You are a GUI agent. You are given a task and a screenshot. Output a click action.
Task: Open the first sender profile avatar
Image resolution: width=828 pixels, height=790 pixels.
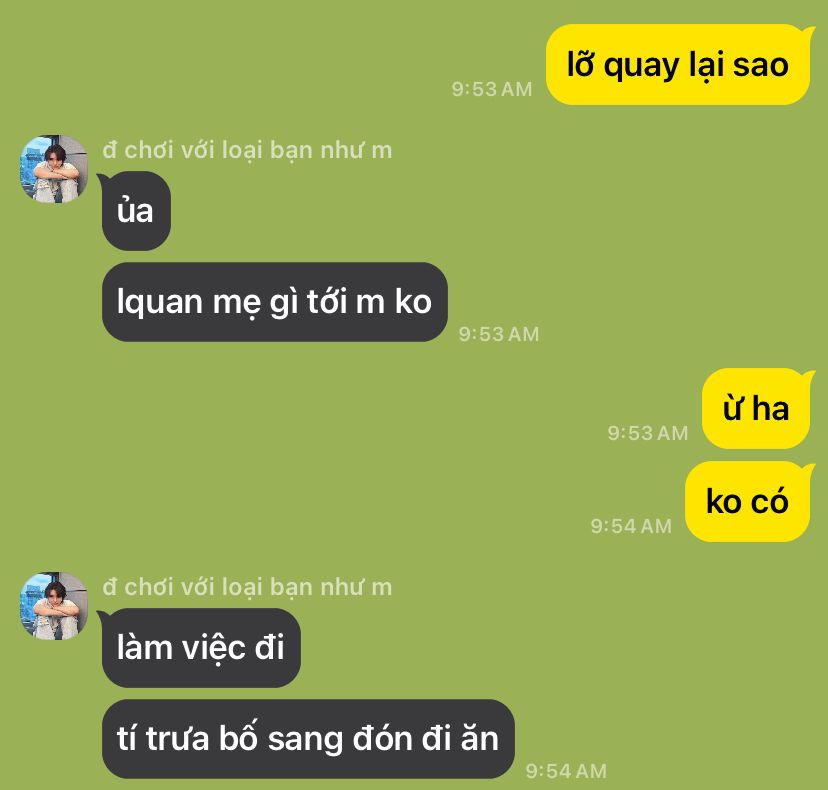54,168
